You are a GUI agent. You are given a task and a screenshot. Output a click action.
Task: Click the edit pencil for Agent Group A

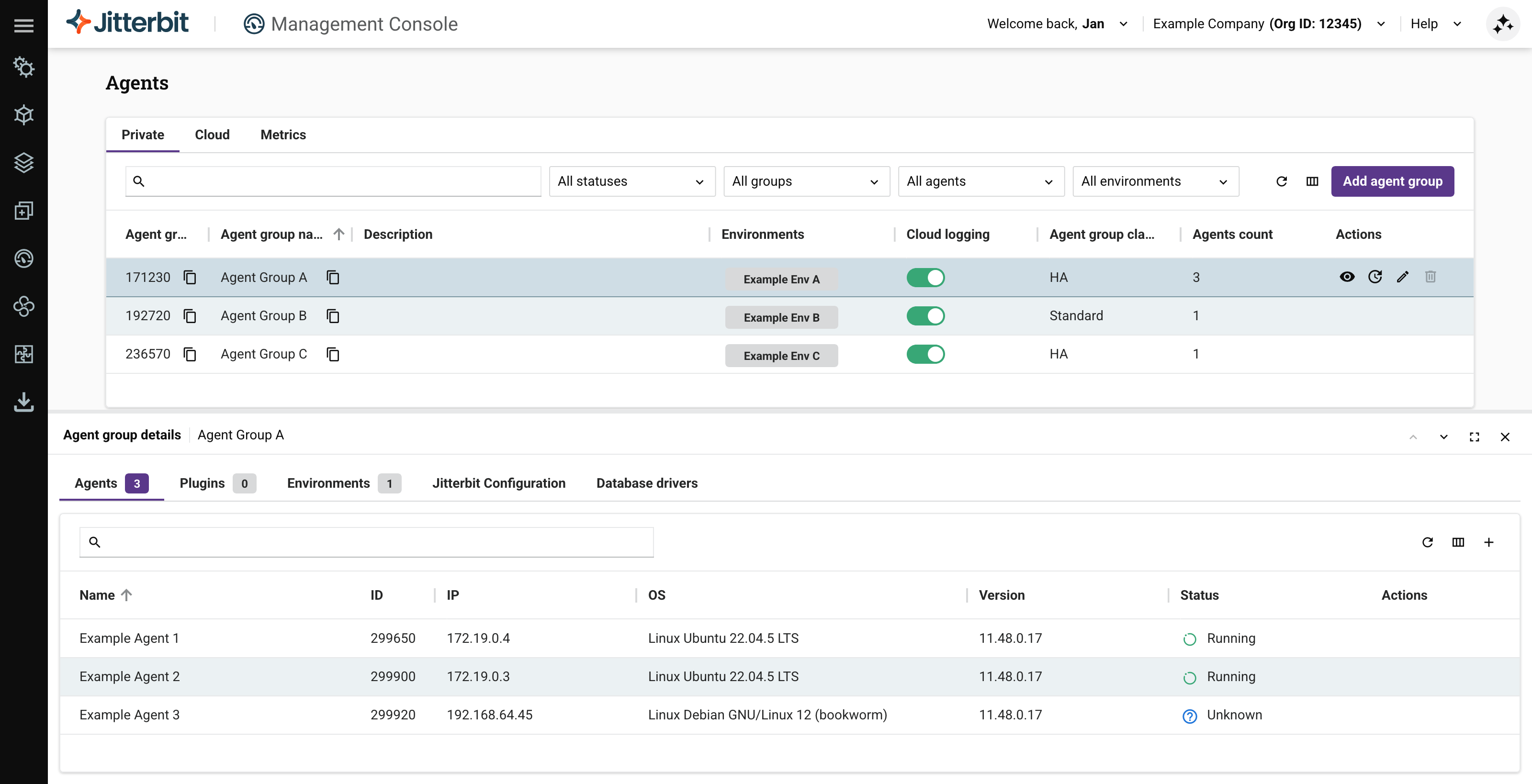click(x=1402, y=277)
